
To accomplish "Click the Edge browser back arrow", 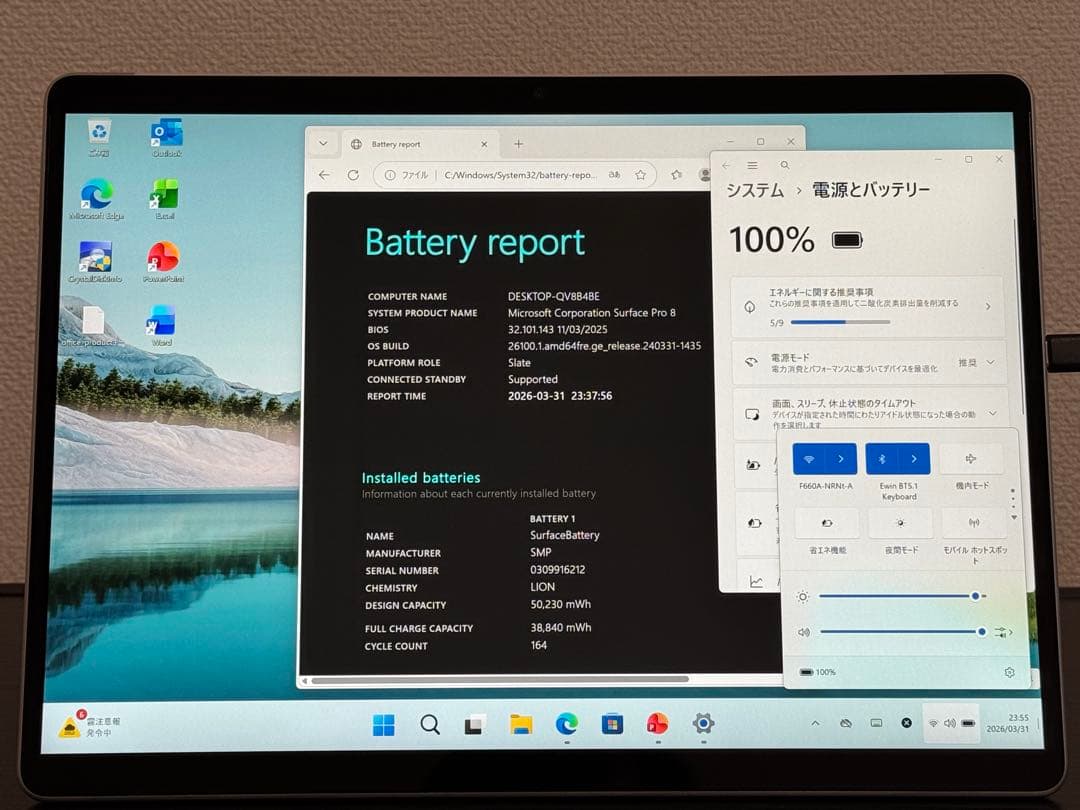I will (324, 175).
